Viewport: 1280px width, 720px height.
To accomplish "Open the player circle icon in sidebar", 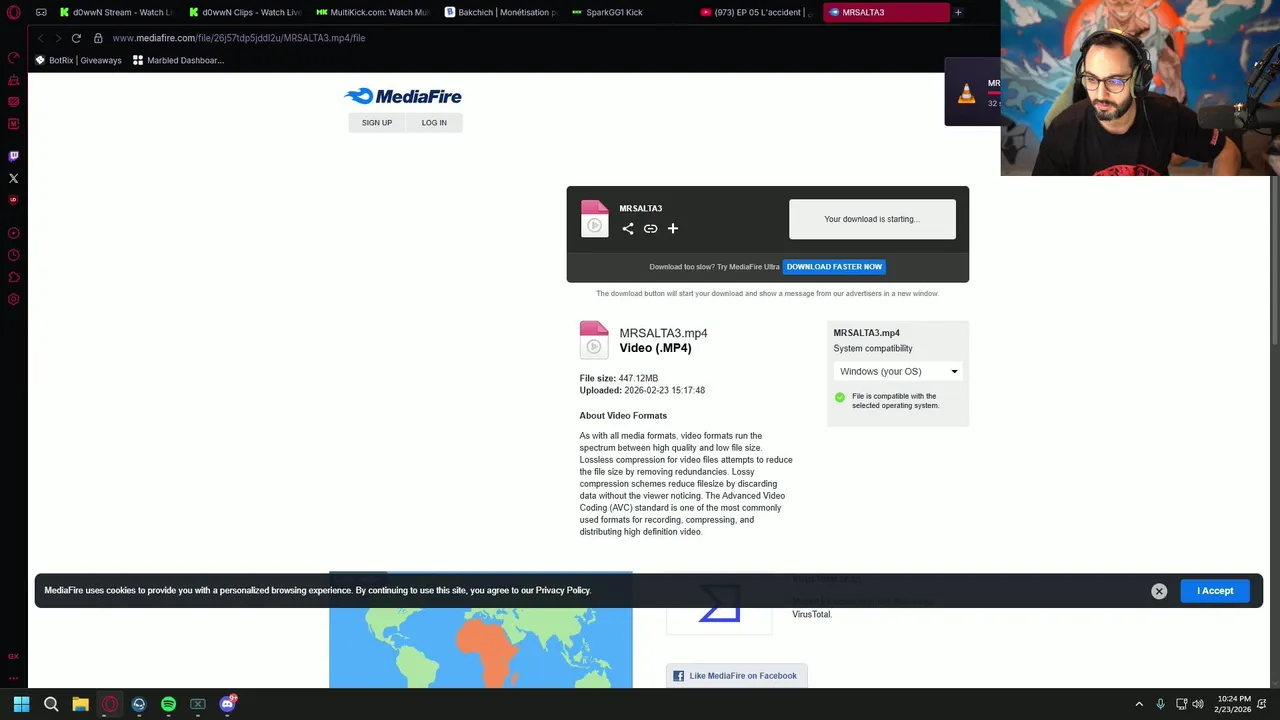I will pos(13,233).
